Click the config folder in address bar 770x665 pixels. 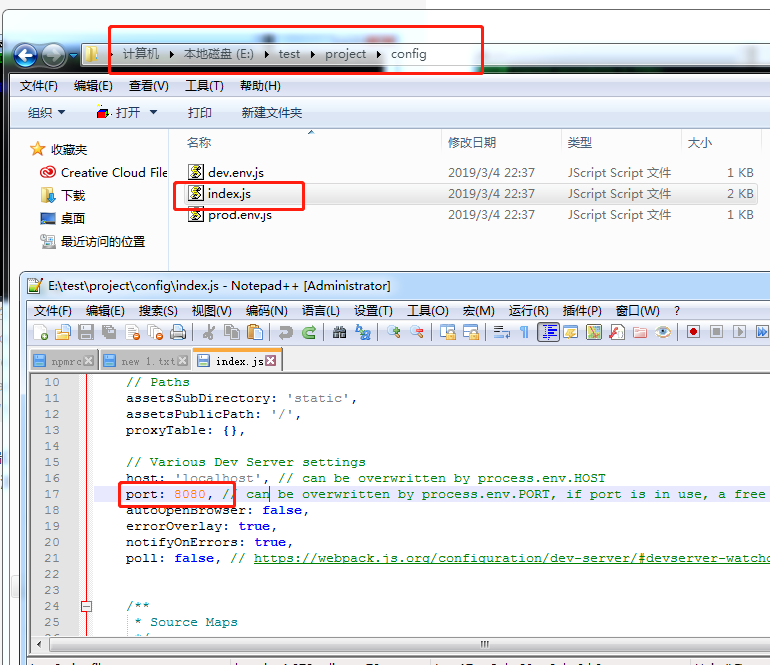click(x=409, y=54)
